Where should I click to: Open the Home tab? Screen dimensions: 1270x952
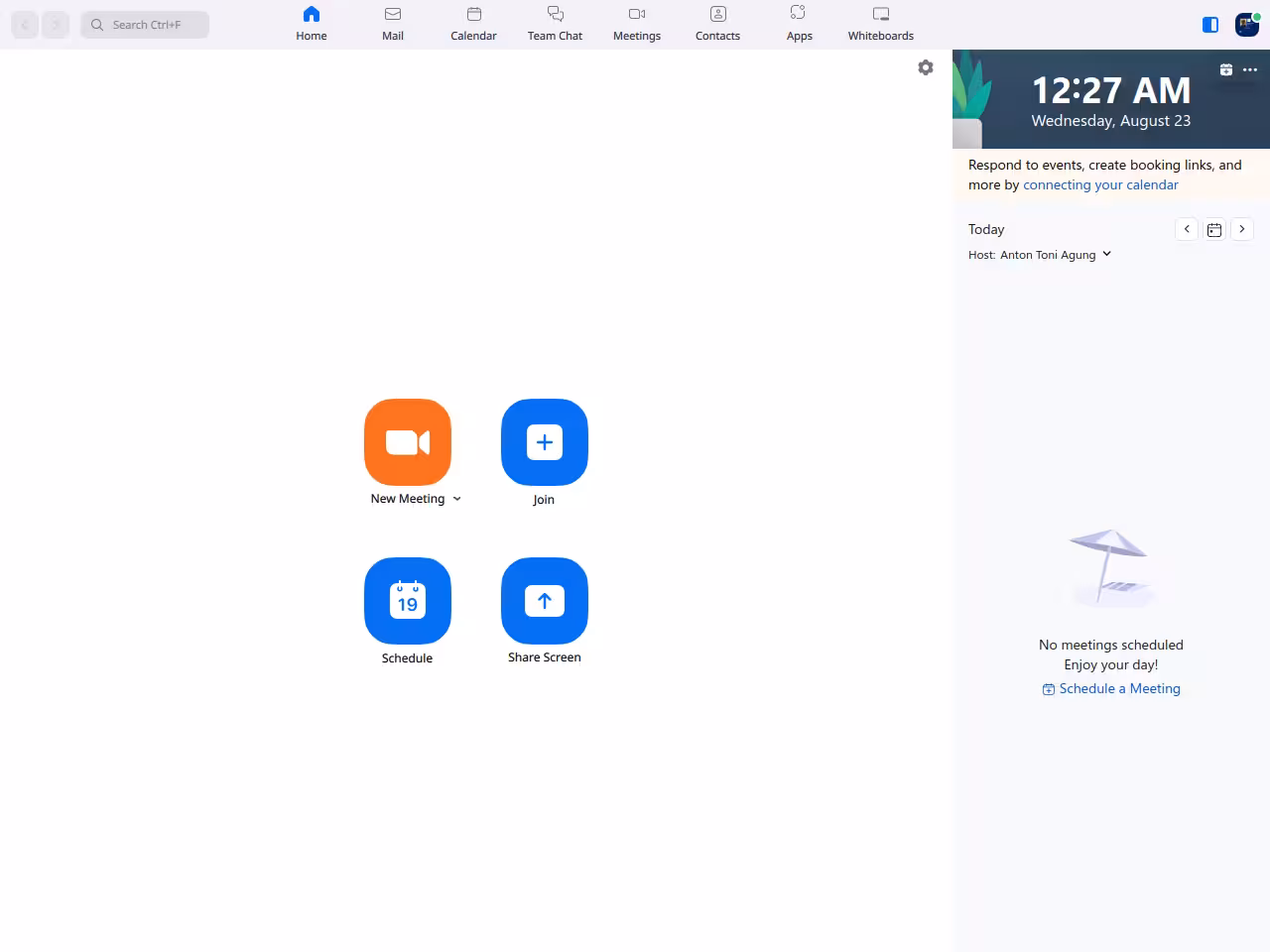tap(312, 24)
